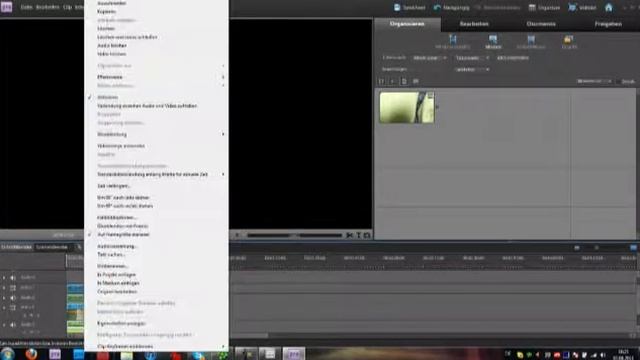Click the scissors split-clip icon below monitor

pyautogui.click(x=349, y=235)
